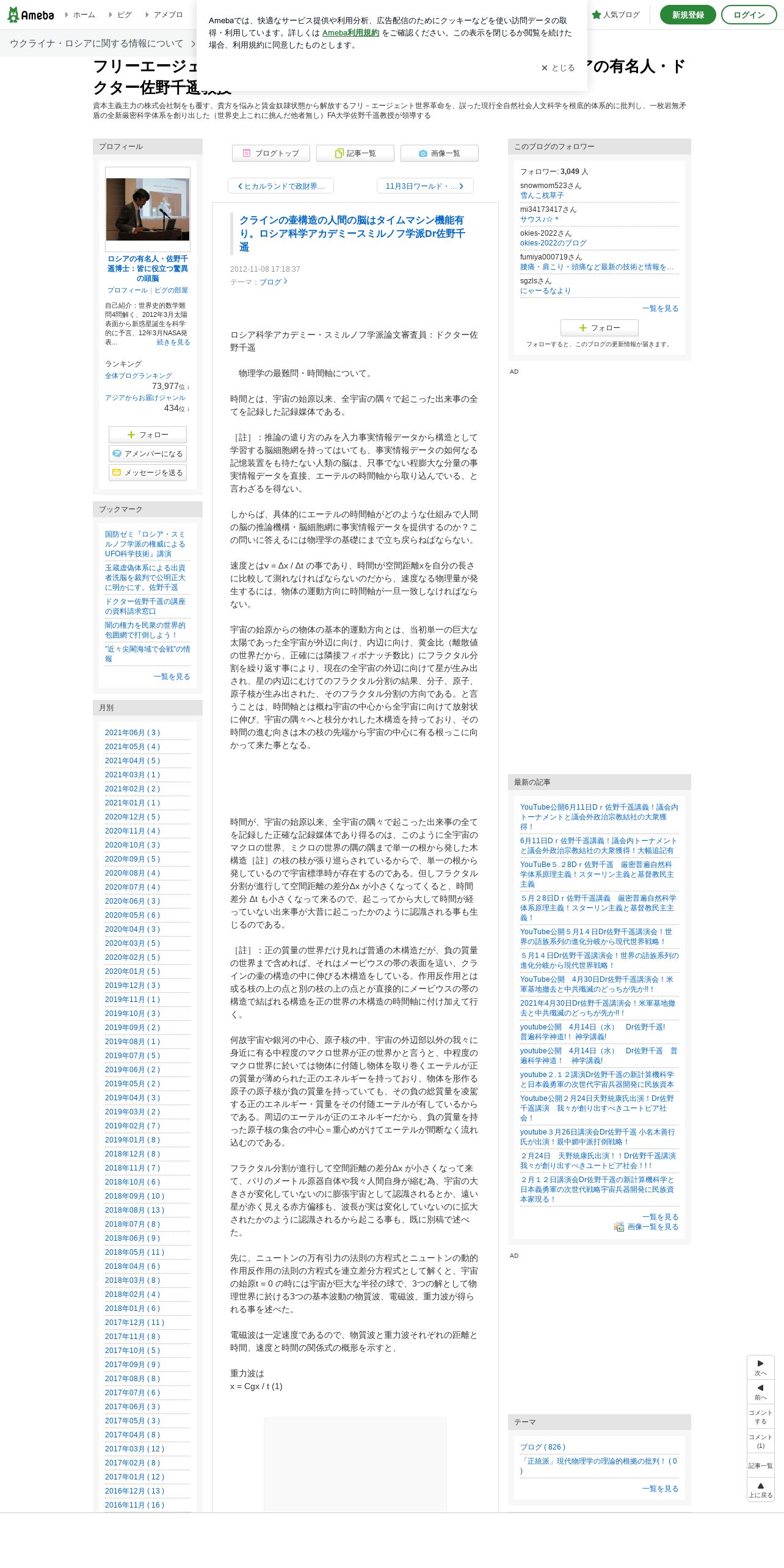Screen dimensions: 784x1568
Task: Click the Ameba logo icon
Action: 31,15
